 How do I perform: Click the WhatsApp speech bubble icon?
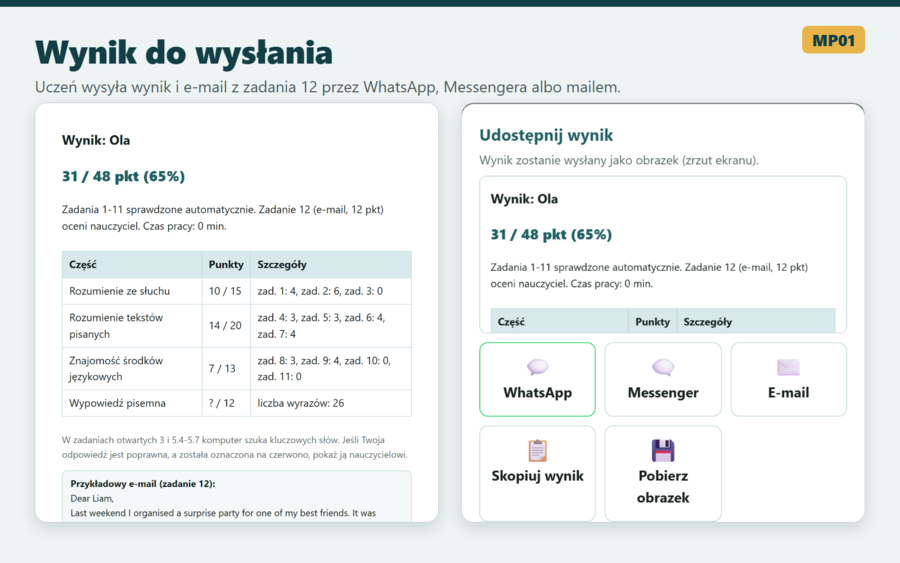537,367
